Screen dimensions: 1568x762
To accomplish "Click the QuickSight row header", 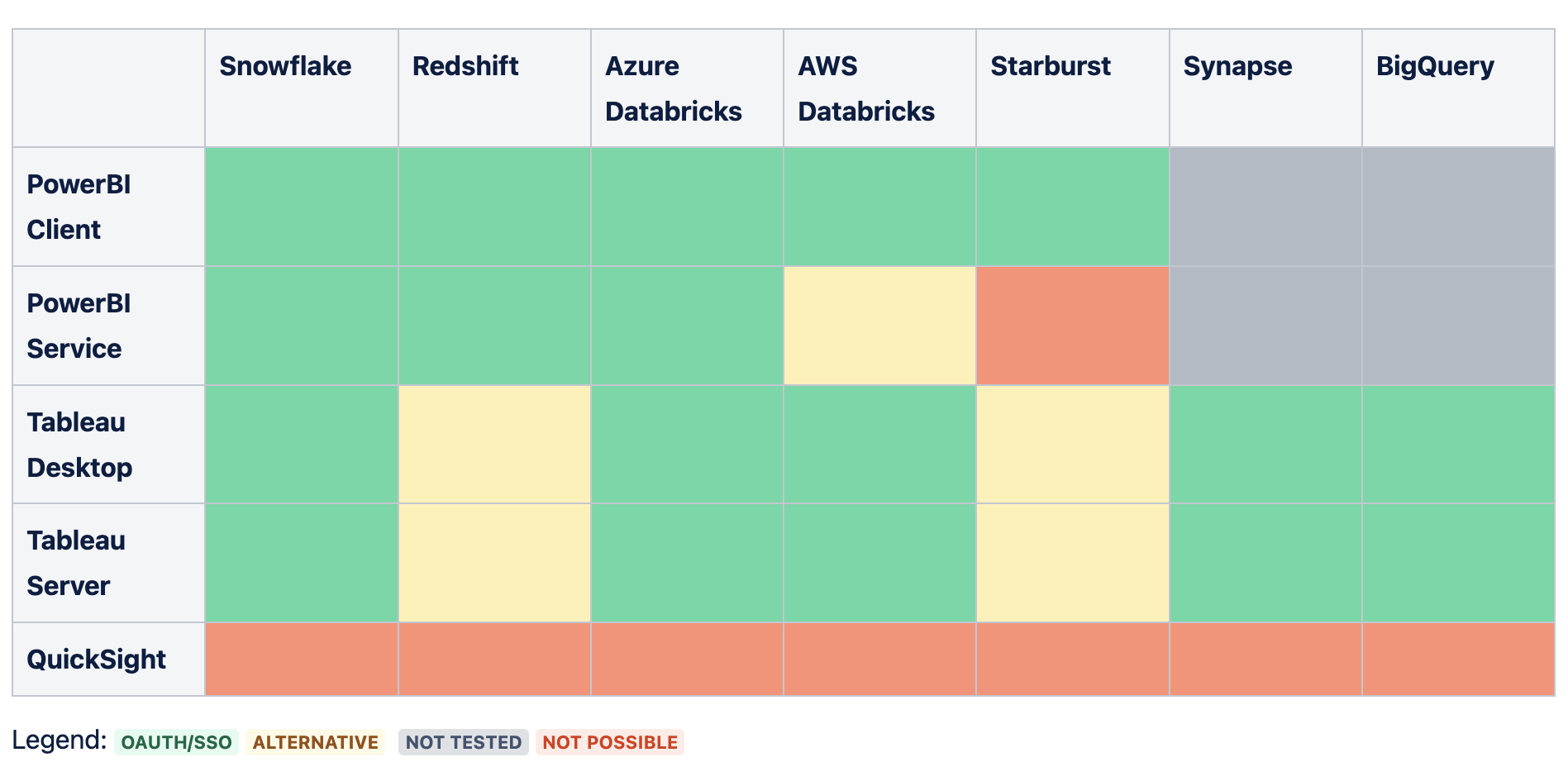I will coord(96,660).
